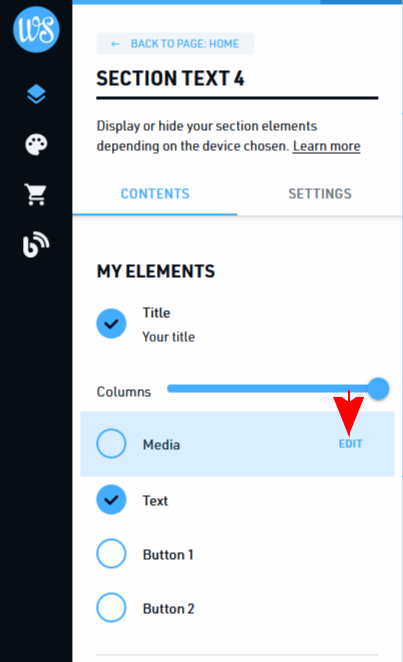
Task: Click the WS logo icon
Action: (36, 30)
